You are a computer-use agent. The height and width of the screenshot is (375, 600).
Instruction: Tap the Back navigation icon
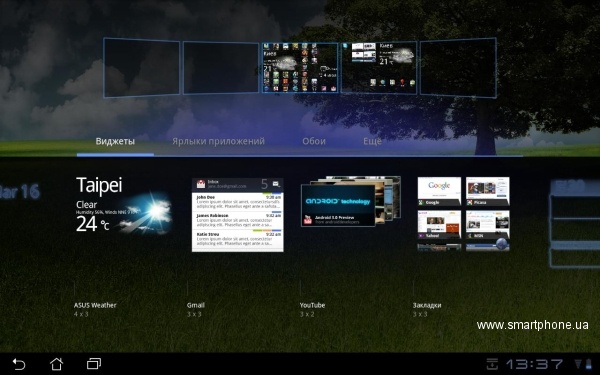[x=18, y=364]
